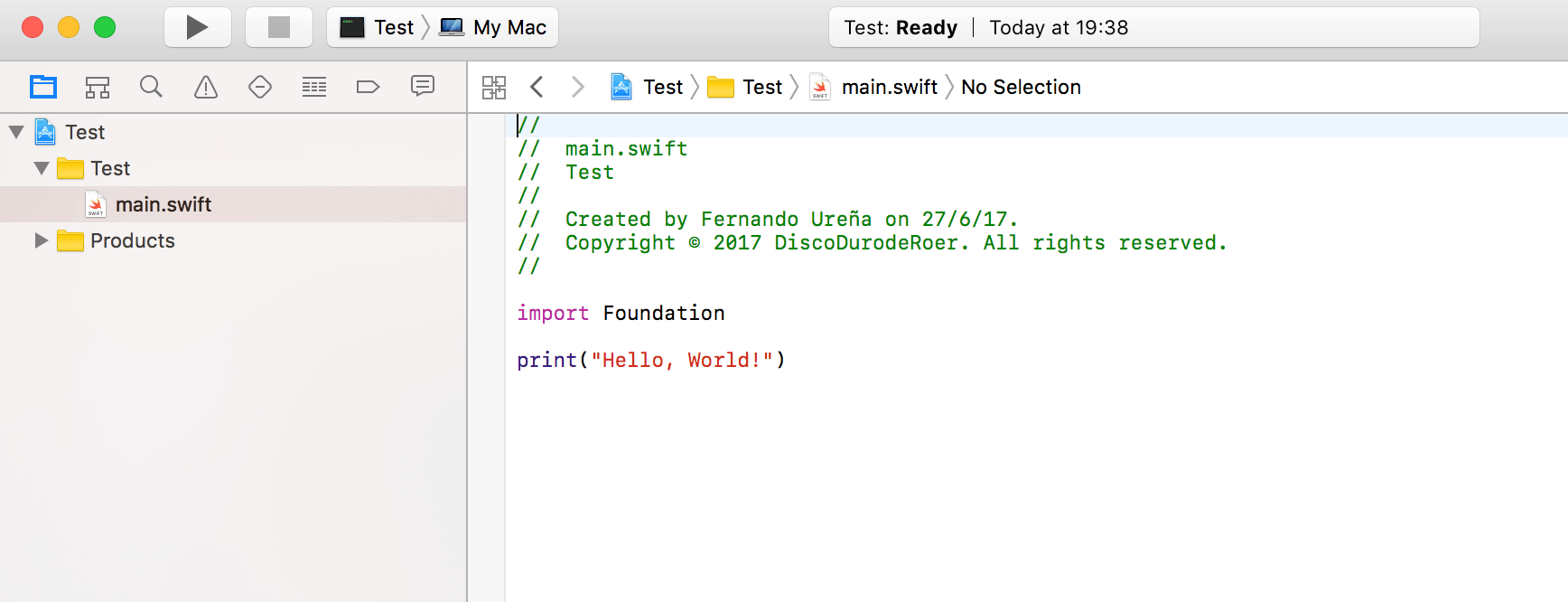Click Test project in jump bar
This screenshot has width=1568, height=602.
(647, 87)
